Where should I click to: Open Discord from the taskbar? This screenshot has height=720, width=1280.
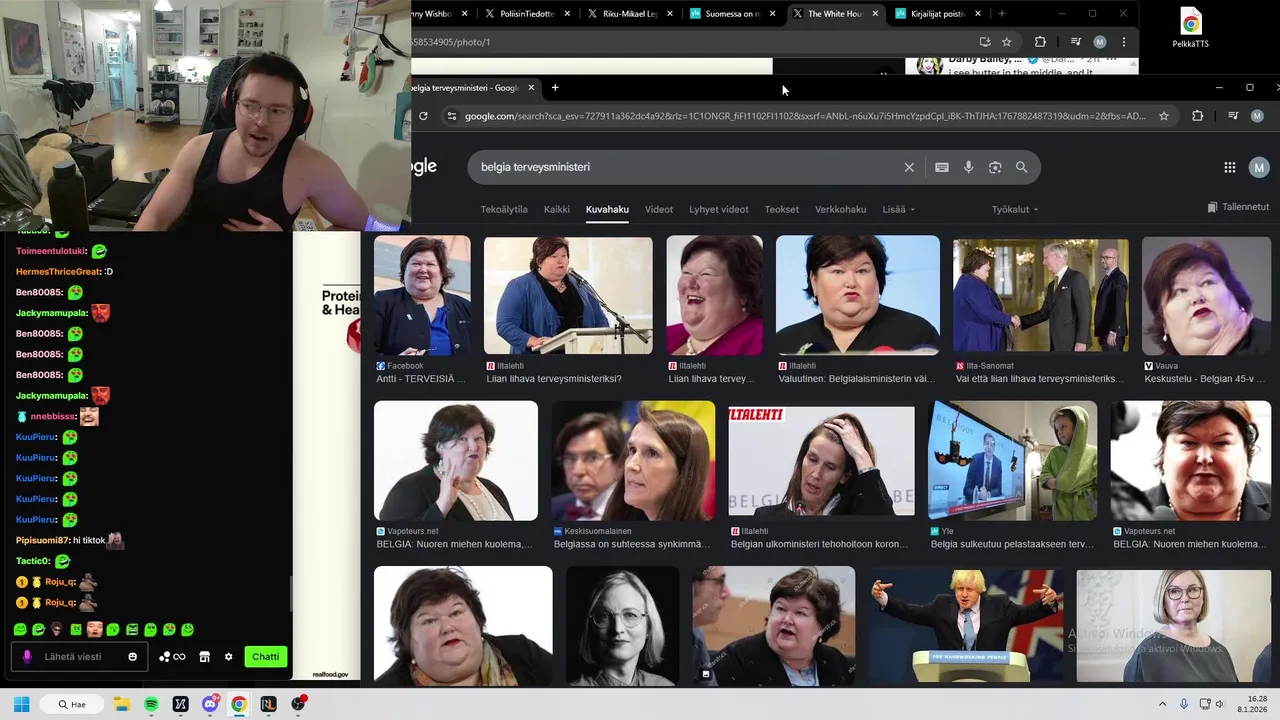pos(210,704)
